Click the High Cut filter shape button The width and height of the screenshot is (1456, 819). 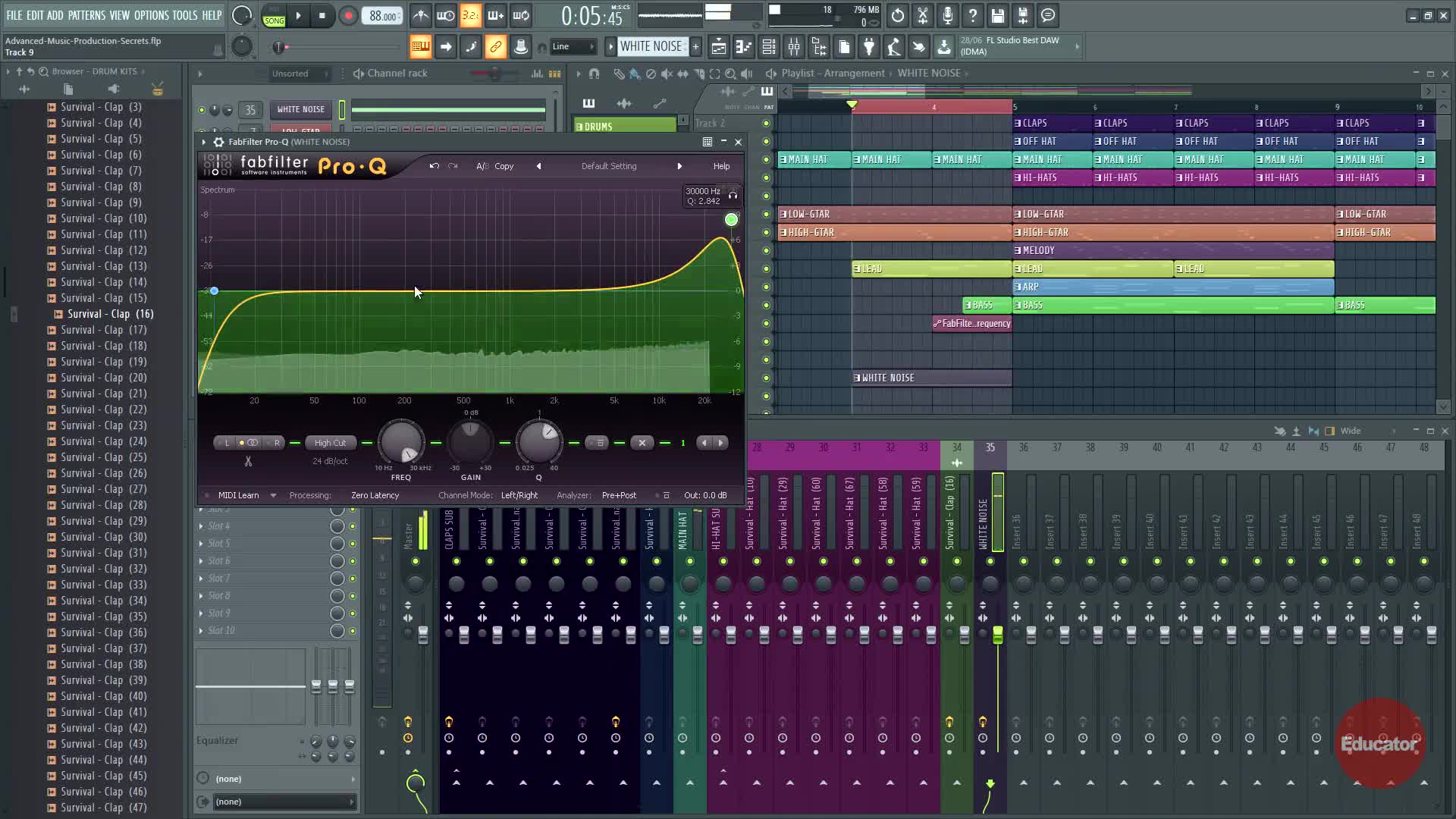coord(330,443)
